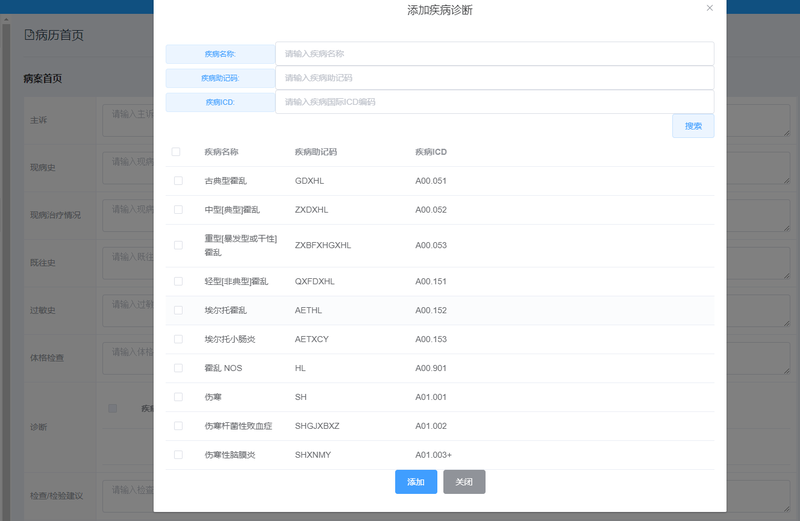This screenshot has width=800, height=521.
Task: Click the blue 添加 button
Action: 416,482
